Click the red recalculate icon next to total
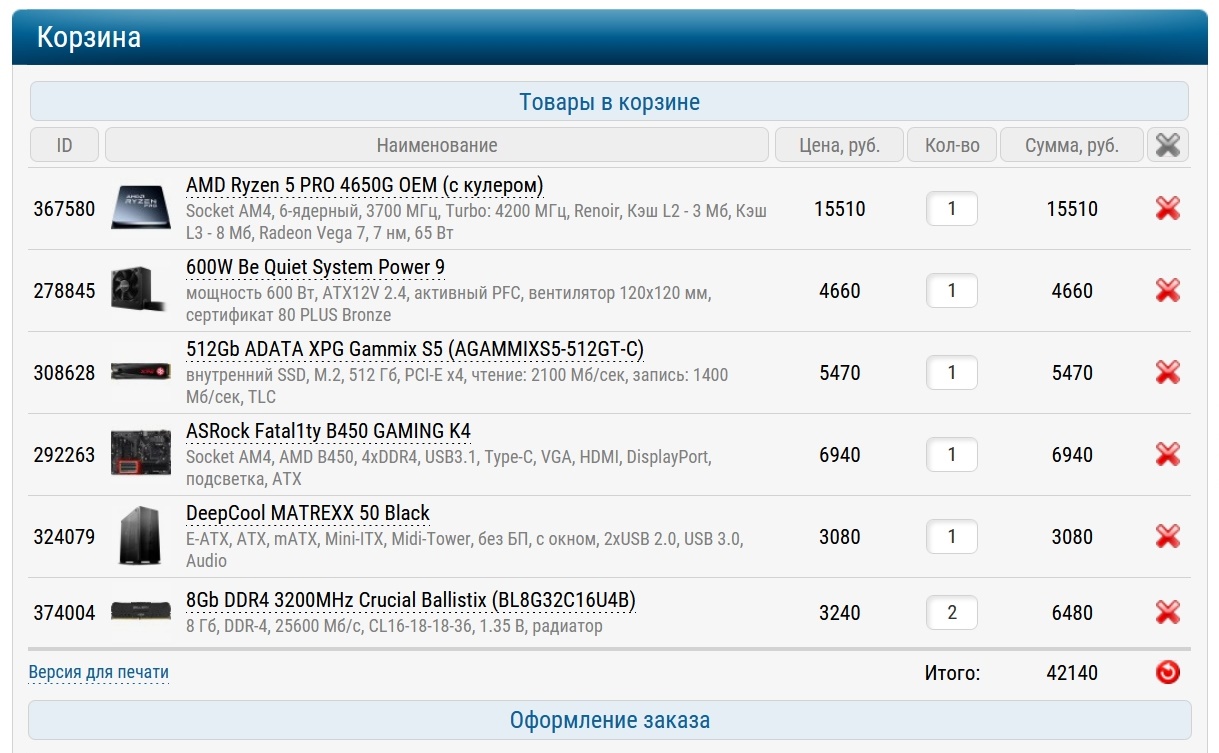The width and height of the screenshot is (1219, 753). [x=1167, y=673]
